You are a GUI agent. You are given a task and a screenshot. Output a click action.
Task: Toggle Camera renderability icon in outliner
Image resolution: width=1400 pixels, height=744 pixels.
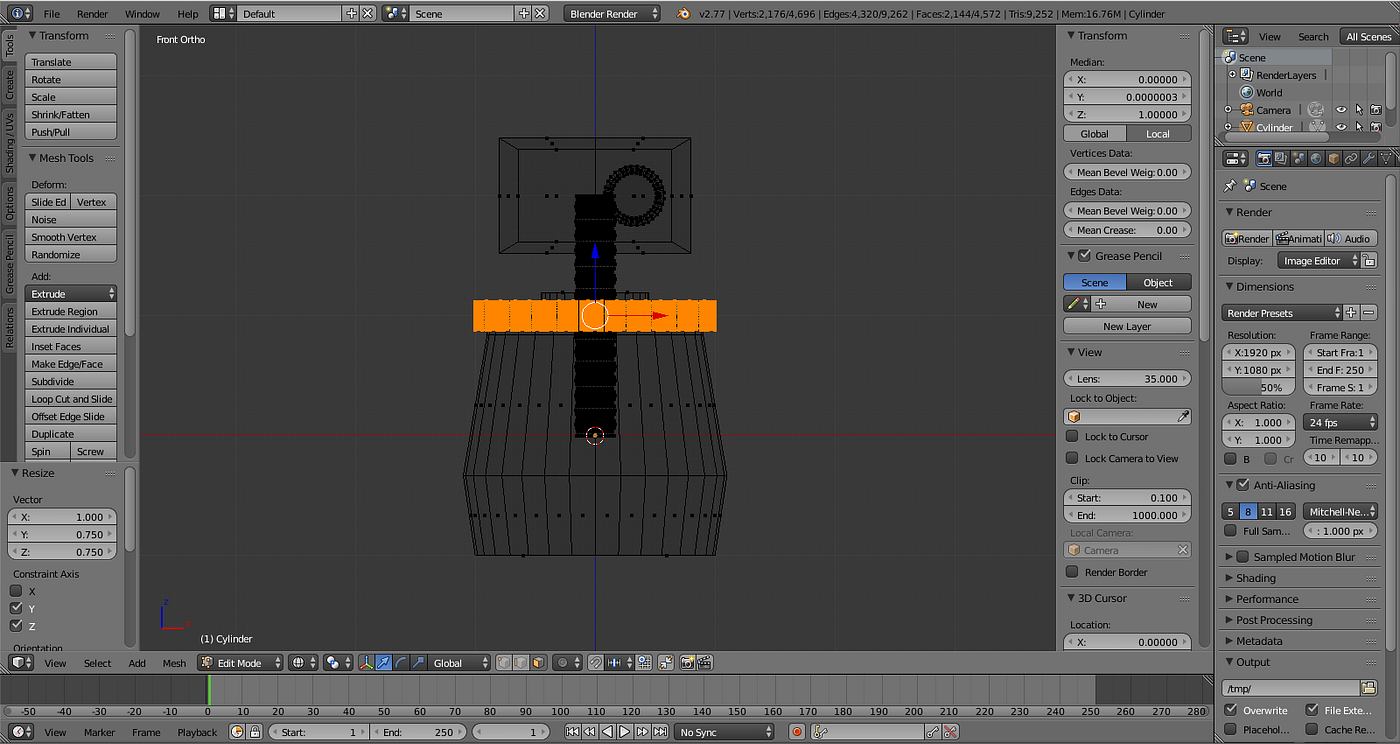tap(1376, 110)
